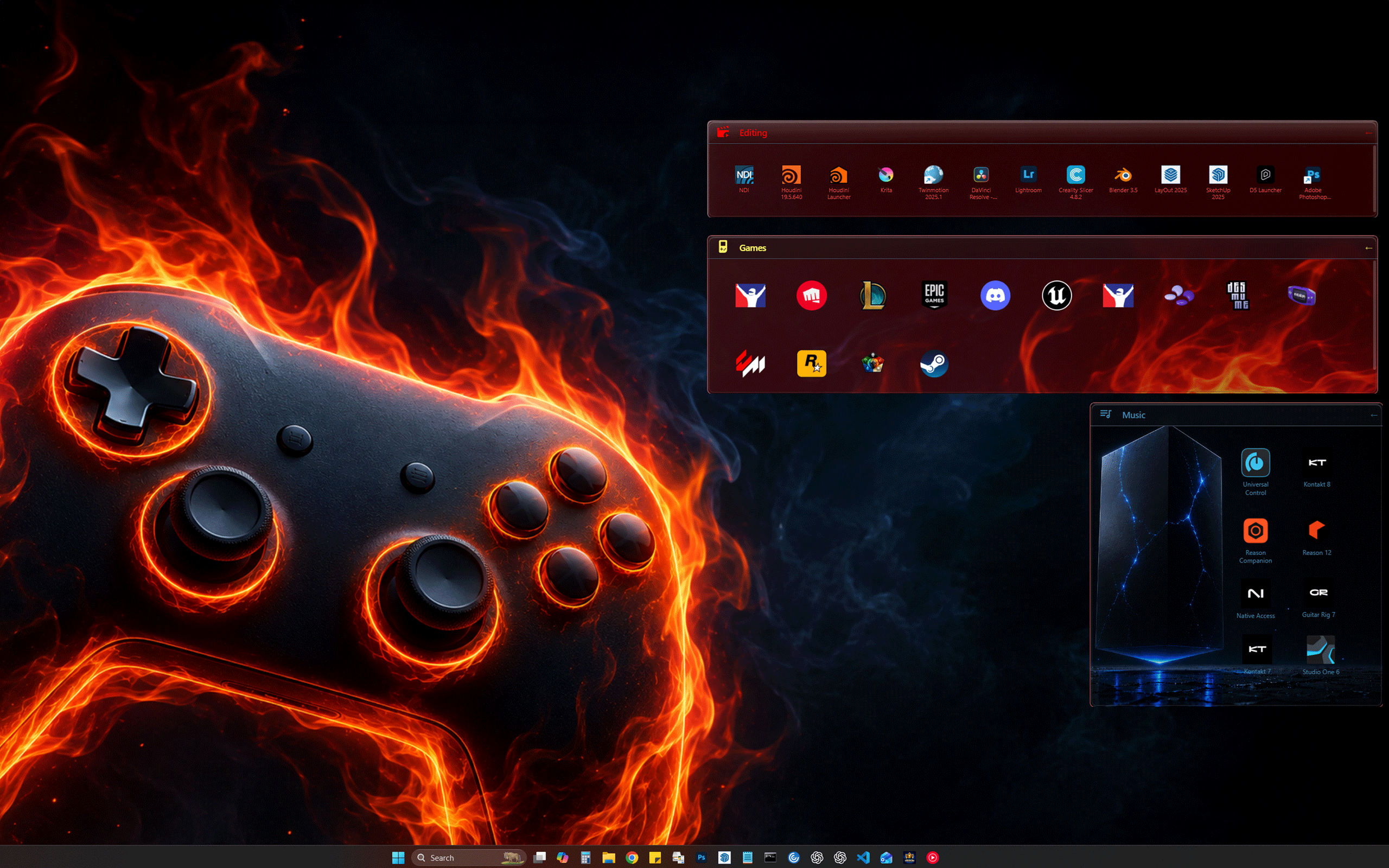The image size is (1389, 868).
Task: Open Discord from the Games group
Action: pos(995,296)
